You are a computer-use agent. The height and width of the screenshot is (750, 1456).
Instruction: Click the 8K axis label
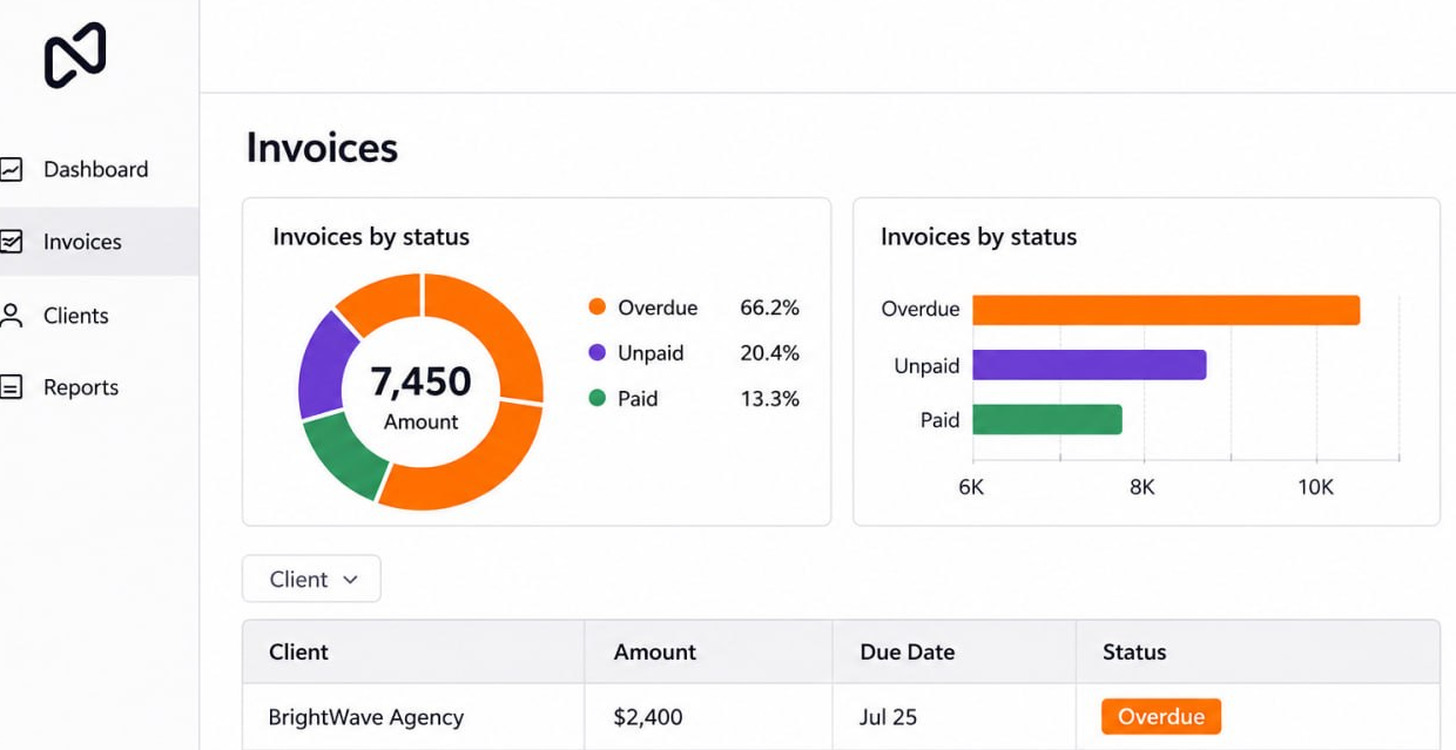(x=1142, y=487)
